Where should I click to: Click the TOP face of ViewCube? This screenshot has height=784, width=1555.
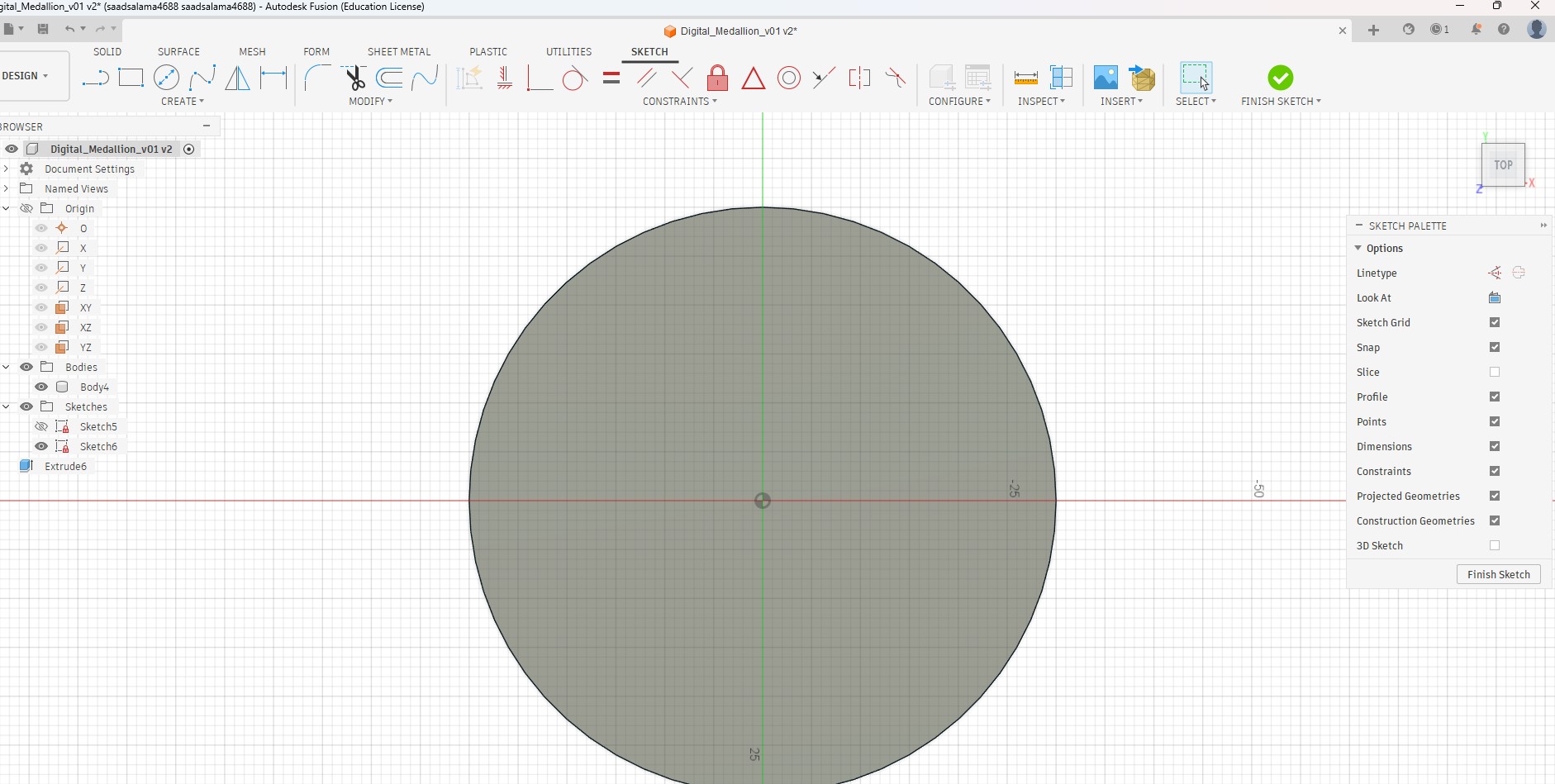click(1503, 165)
